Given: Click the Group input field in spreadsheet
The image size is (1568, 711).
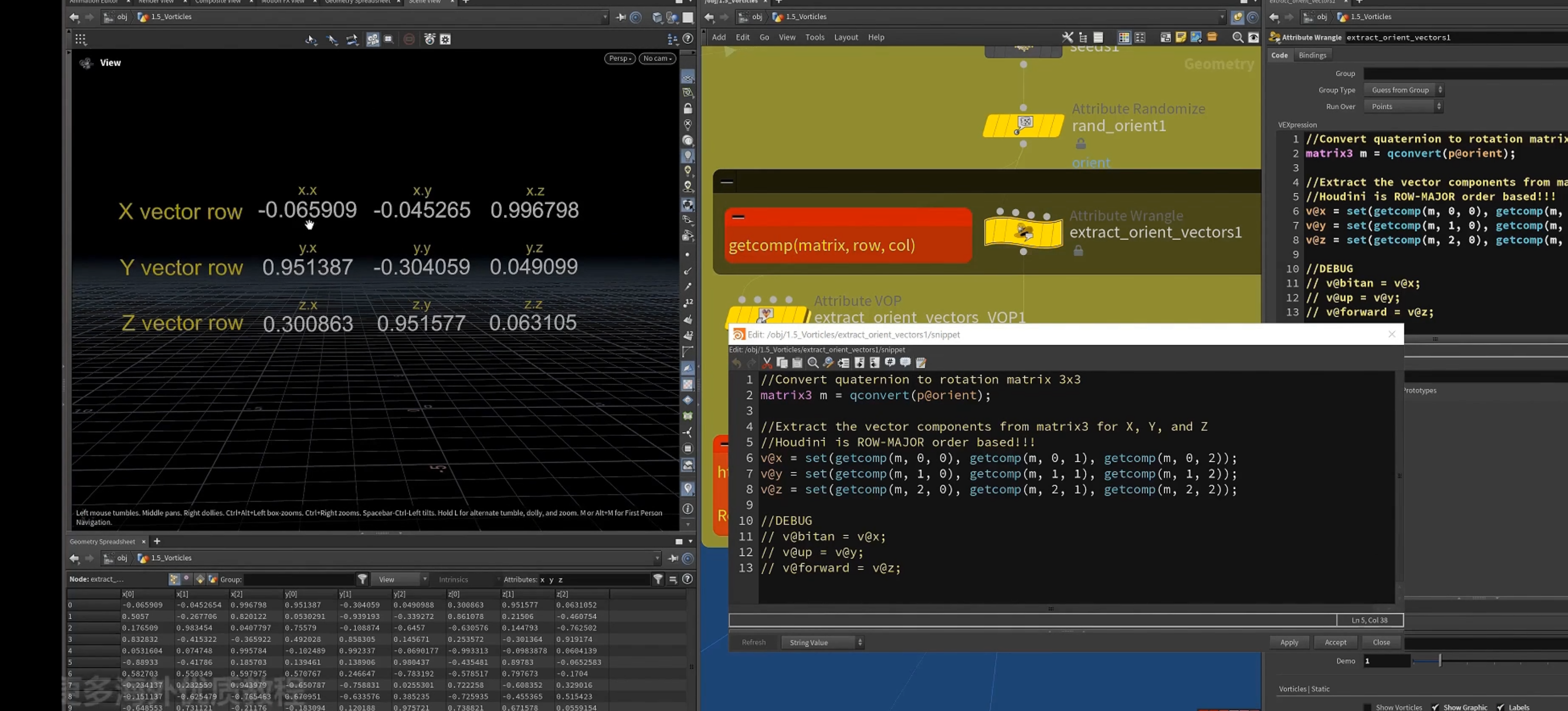Looking at the screenshot, I should click(300, 580).
